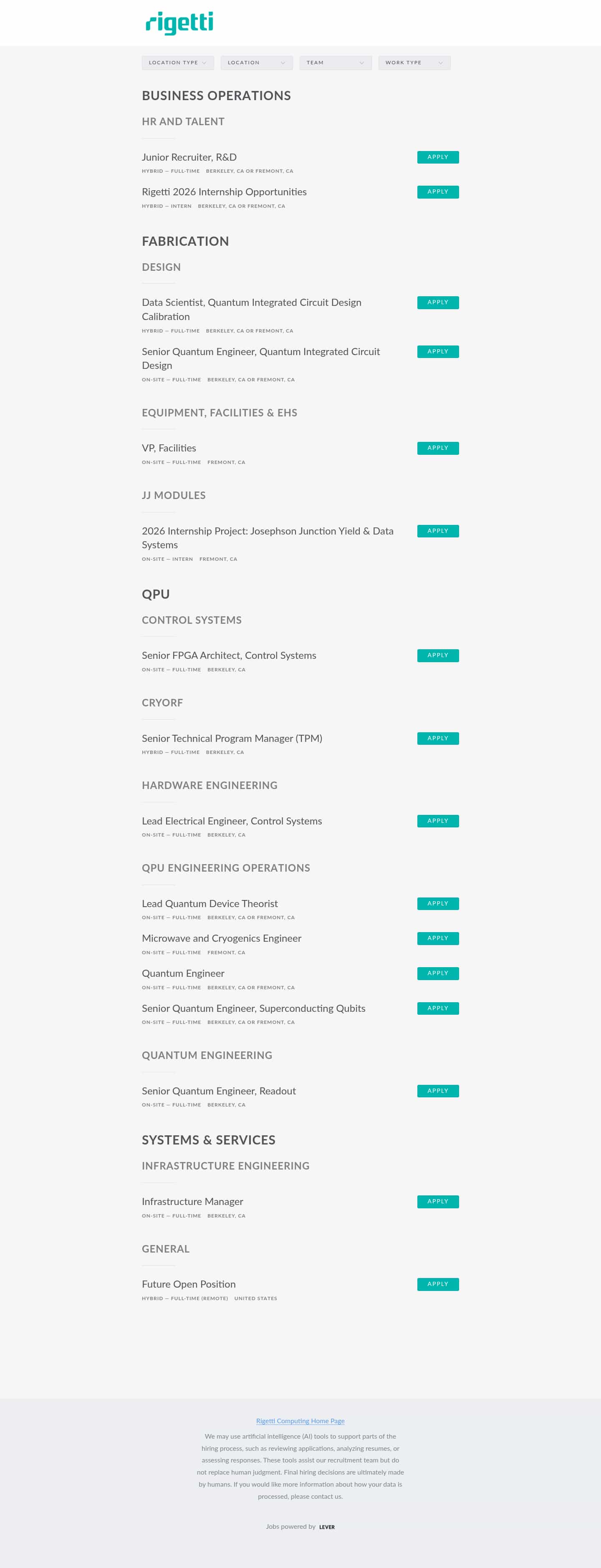Apply for Microwave and Cryogenics Engineer
The height and width of the screenshot is (1568, 601).
pyautogui.click(x=437, y=938)
